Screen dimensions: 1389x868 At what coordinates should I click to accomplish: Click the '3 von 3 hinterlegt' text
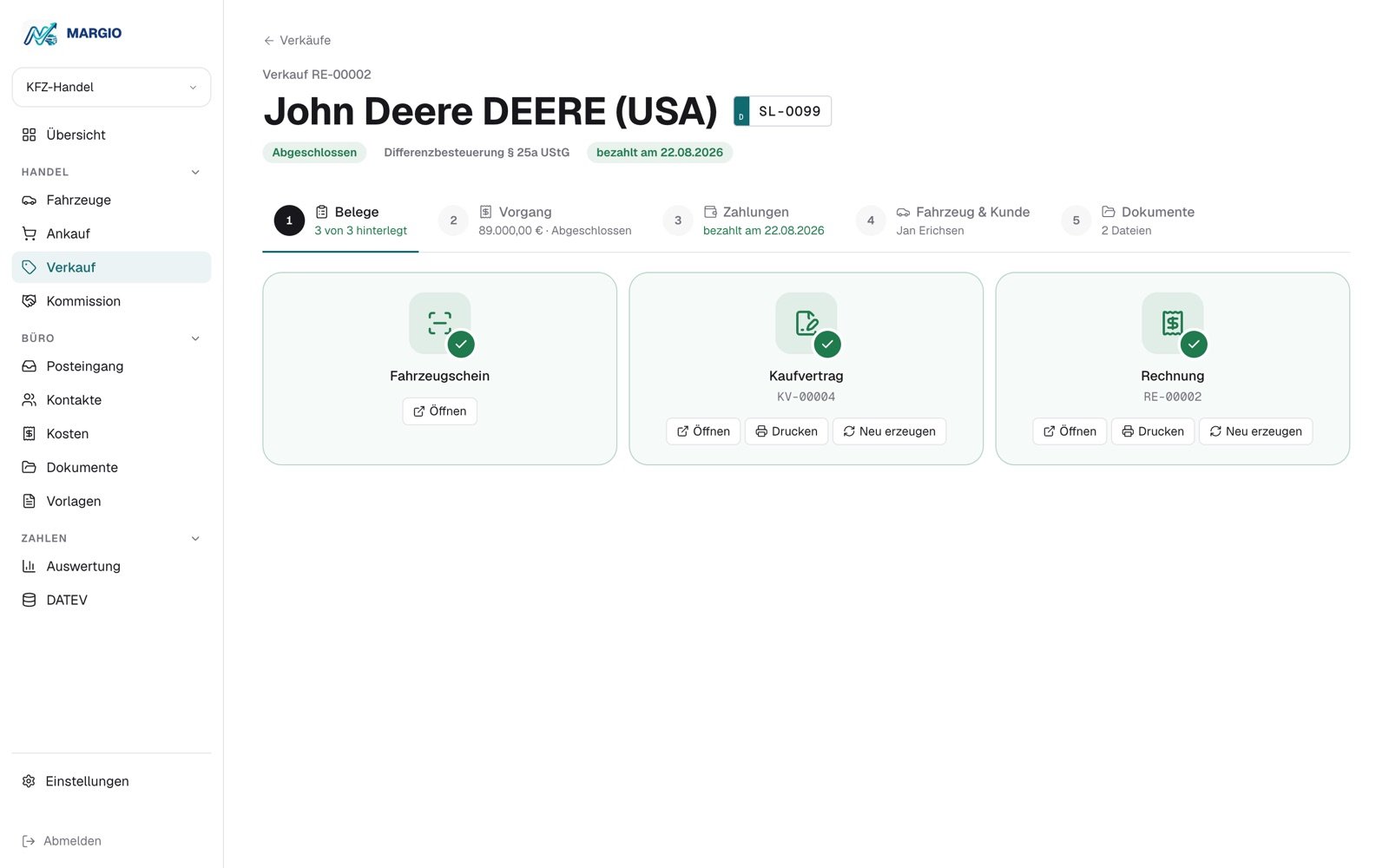click(x=360, y=231)
